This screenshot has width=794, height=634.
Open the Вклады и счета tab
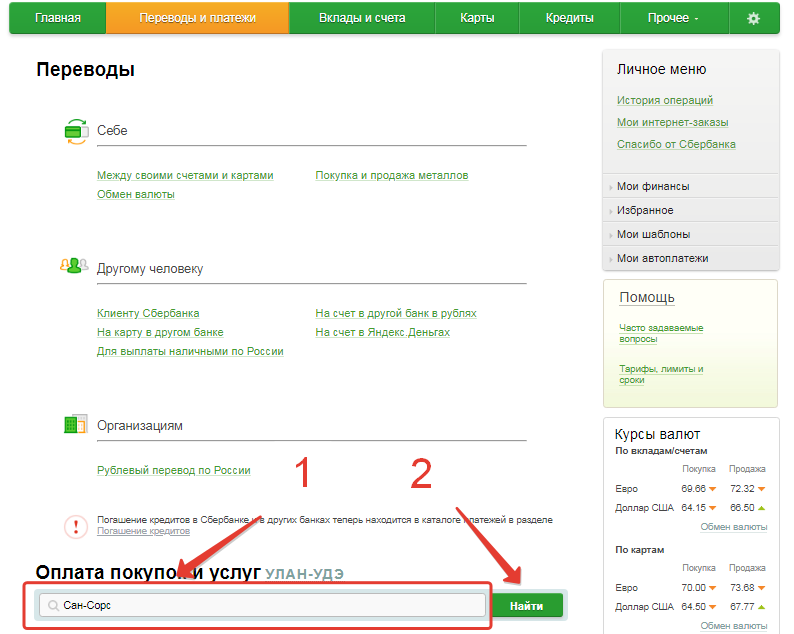[x=362, y=18]
